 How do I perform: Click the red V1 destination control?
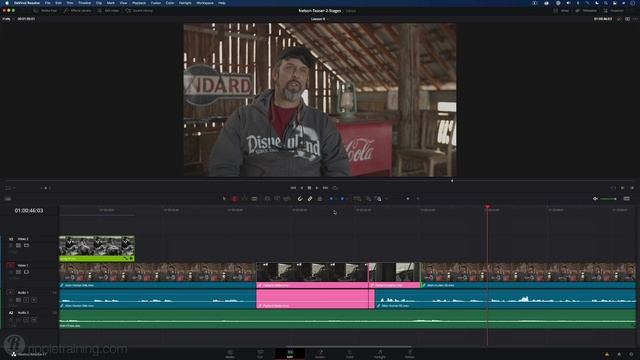pyautogui.click(x=11, y=265)
